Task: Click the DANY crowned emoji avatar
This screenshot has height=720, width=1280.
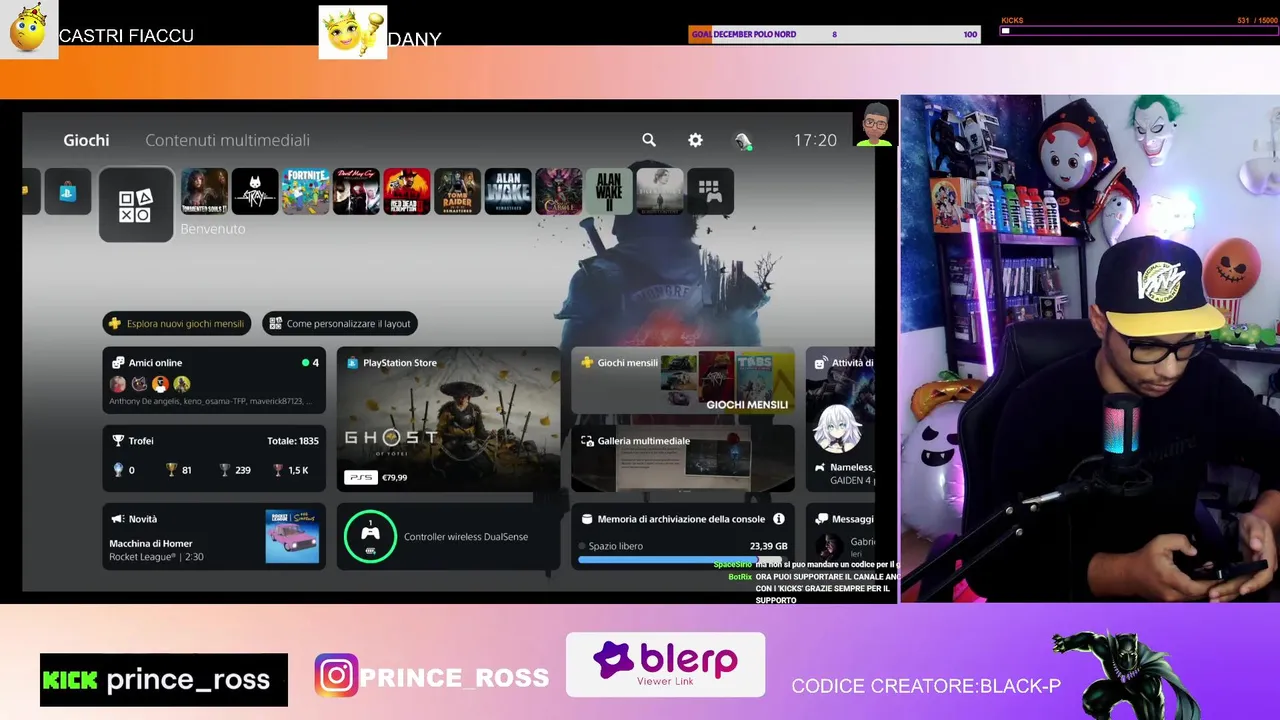Action: (x=352, y=33)
